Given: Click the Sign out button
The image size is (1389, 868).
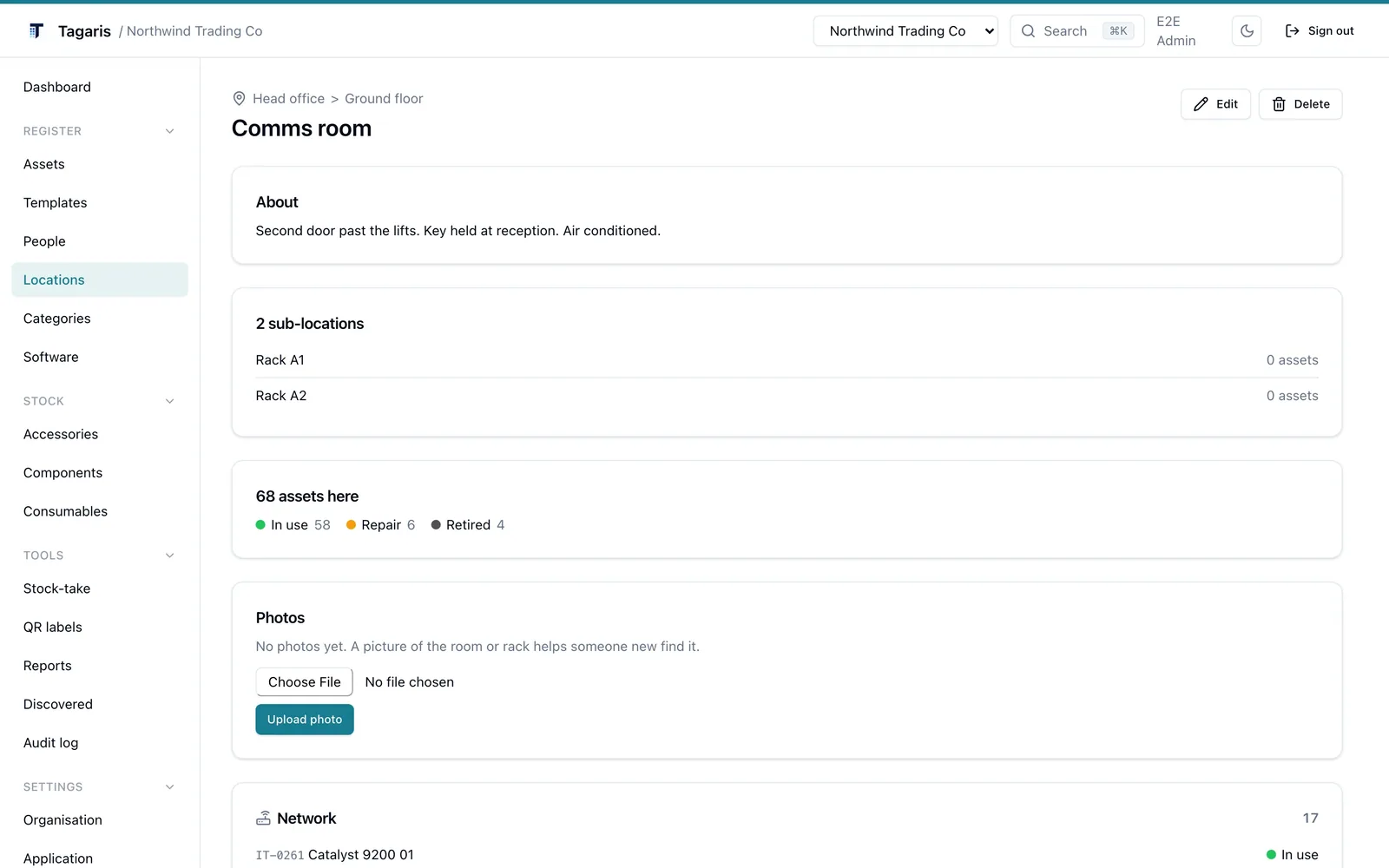Looking at the screenshot, I should (1319, 31).
